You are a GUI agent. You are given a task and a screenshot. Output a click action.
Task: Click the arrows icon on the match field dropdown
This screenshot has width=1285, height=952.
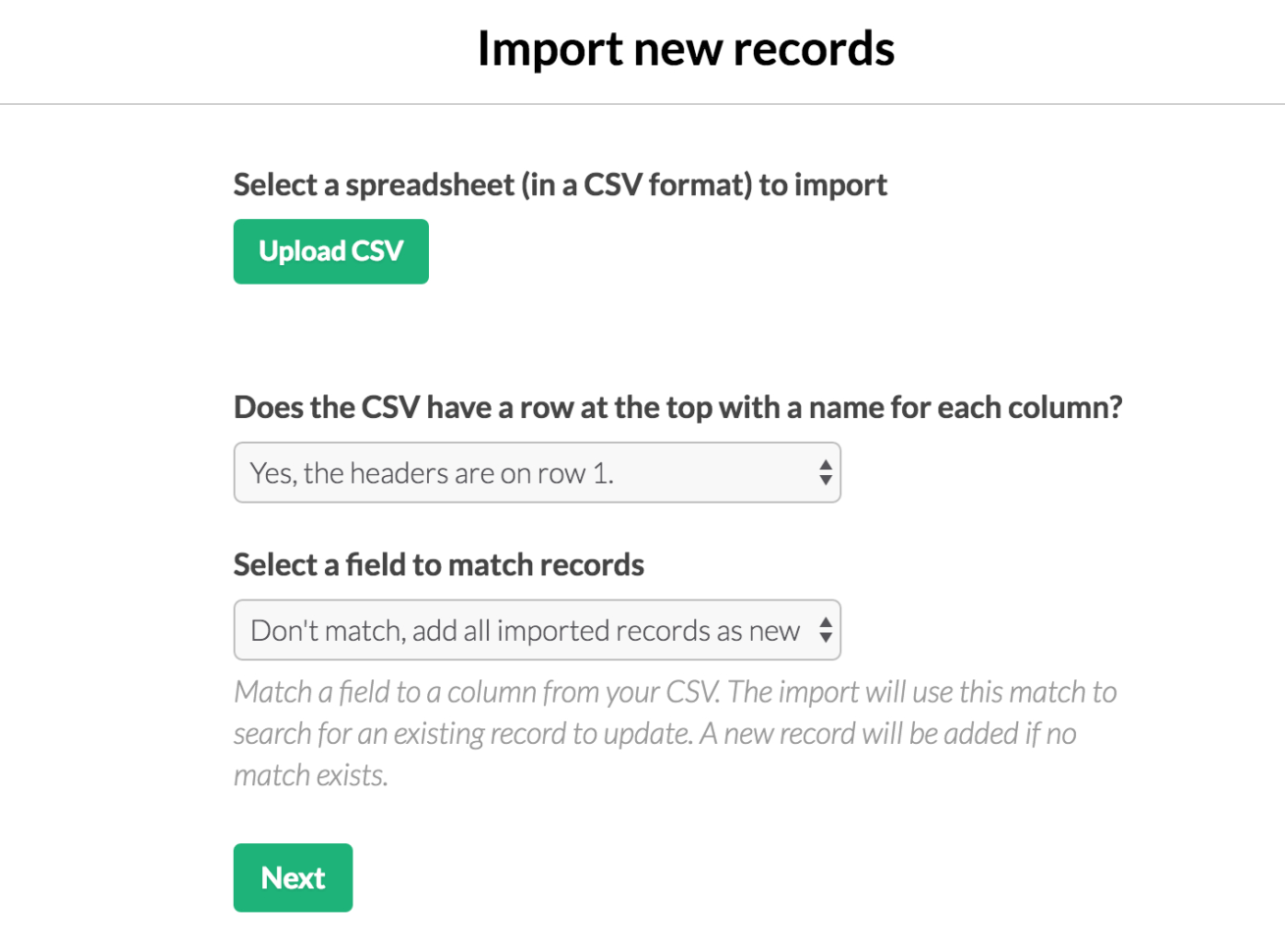click(x=826, y=630)
